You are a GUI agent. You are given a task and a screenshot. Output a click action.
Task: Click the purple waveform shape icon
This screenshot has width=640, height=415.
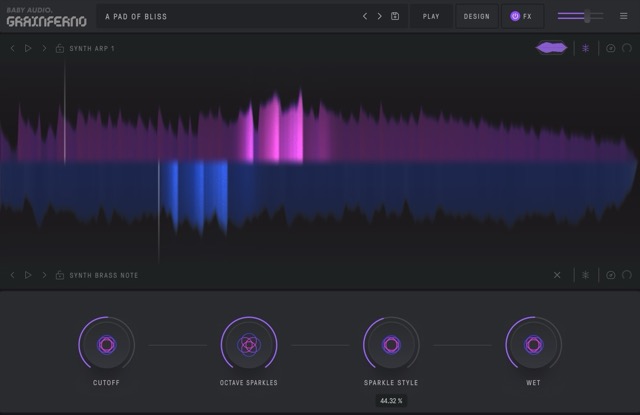pos(551,48)
